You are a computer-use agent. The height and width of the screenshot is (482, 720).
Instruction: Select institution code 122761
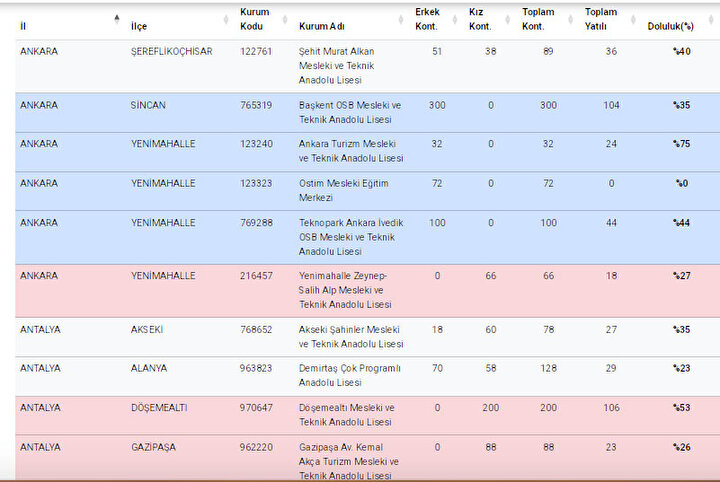256,51
